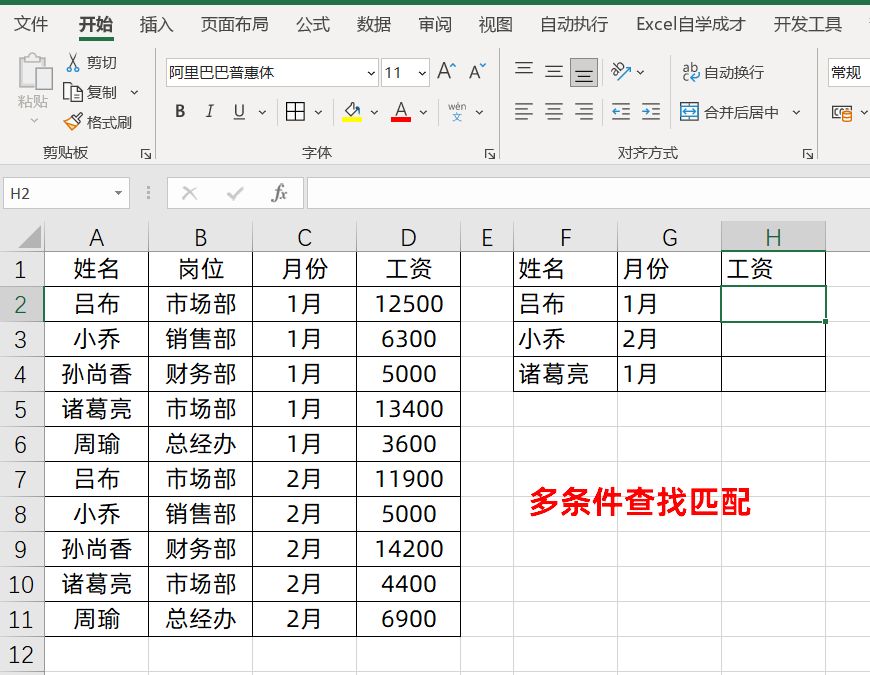
Task: Open the font (字体) dialog launcher
Action: click(489, 154)
